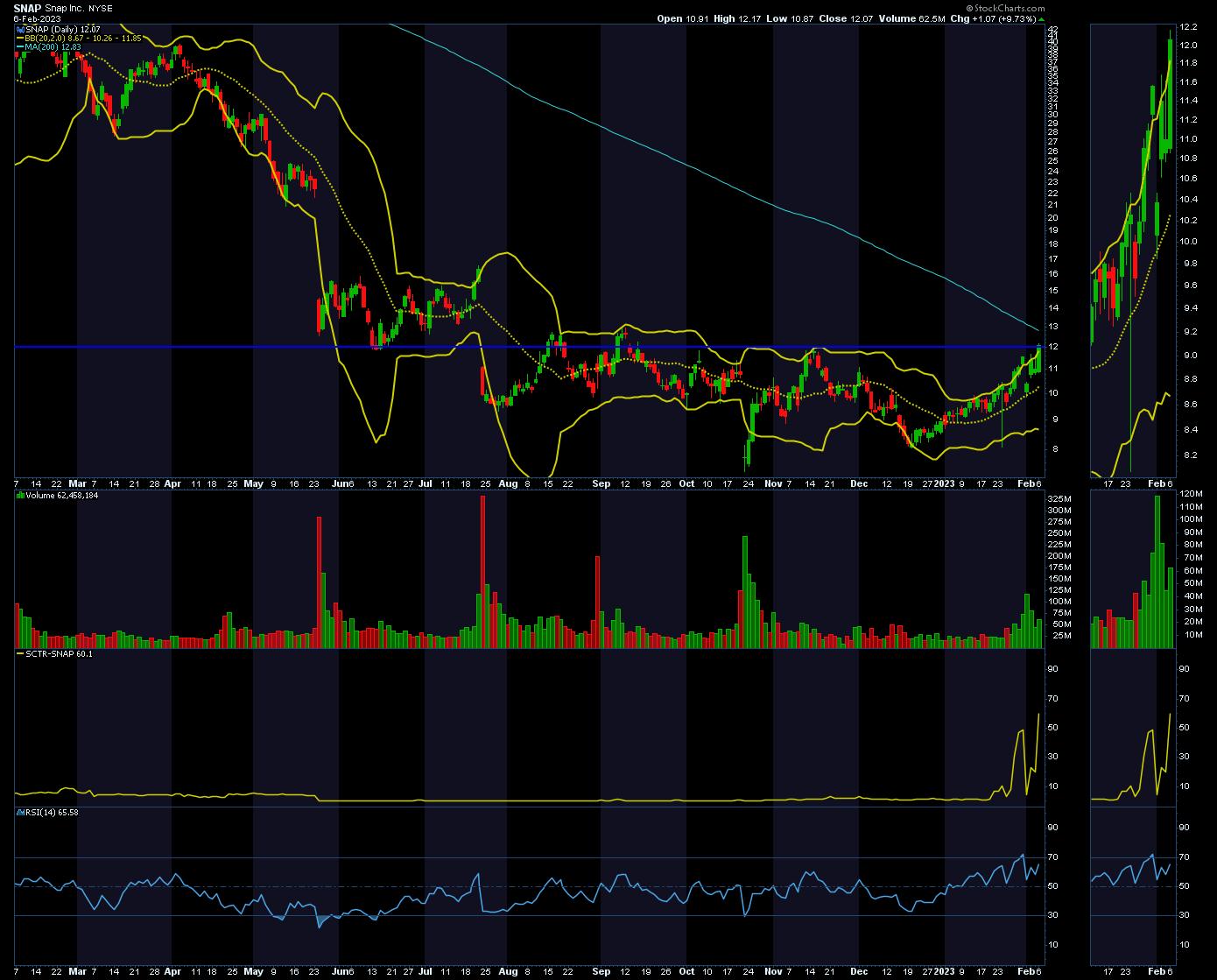Click the cyan MA(200) legend line marker
This screenshot has width=1217, height=980.
(18, 46)
